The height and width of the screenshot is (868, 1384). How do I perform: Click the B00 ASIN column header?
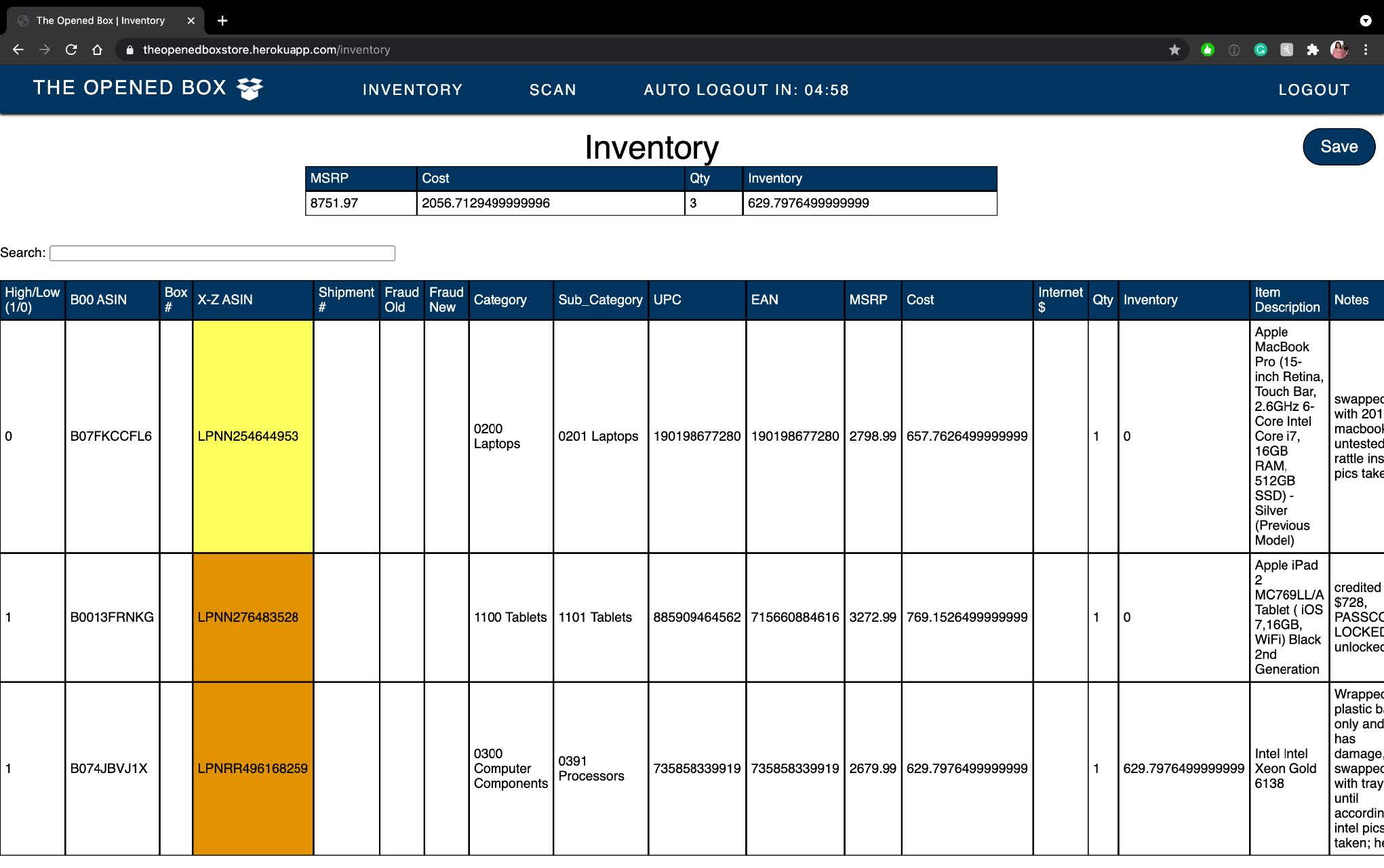click(113, 300)
